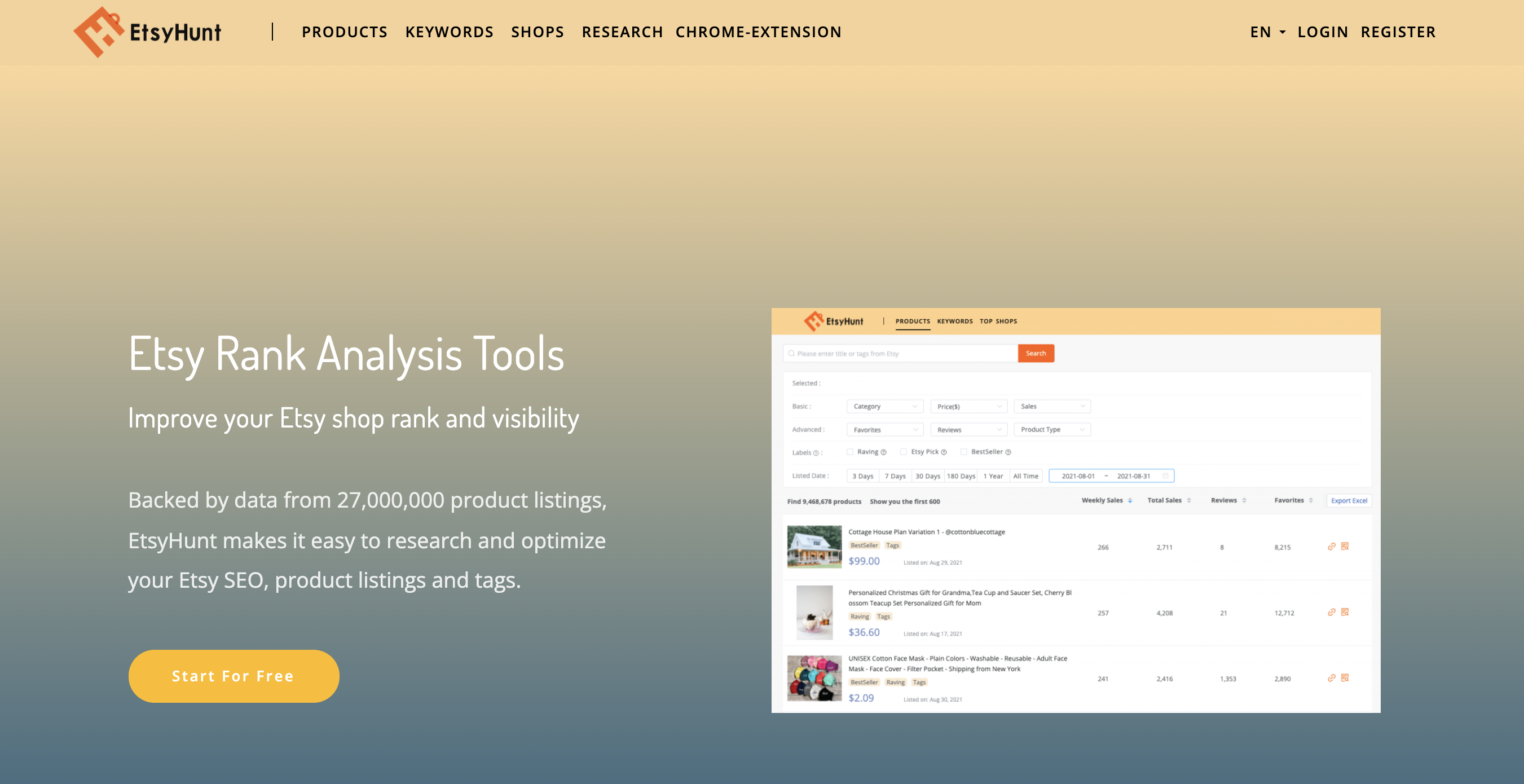This screenshot has width=1524, height=784.
Task: Open details icon for Cotton Face Mask row
Action: click(x=1345, y=677)
